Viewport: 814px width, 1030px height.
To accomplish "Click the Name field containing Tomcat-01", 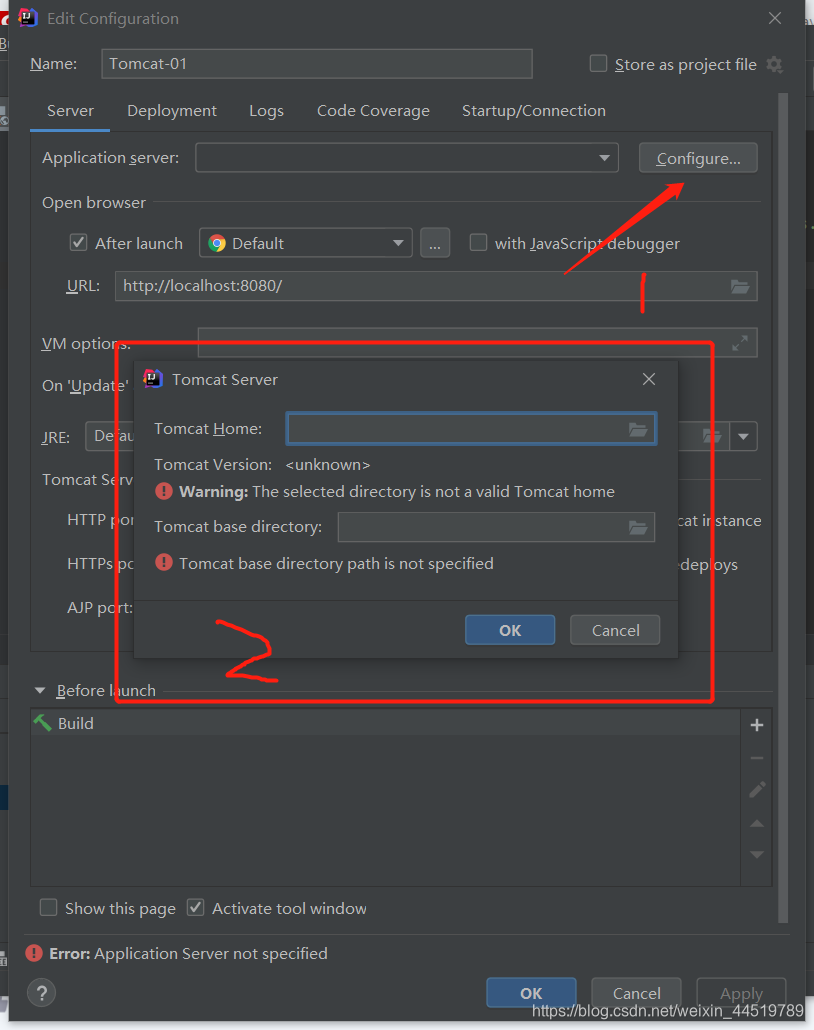I will pyautogui.click(x=317, y=64).
